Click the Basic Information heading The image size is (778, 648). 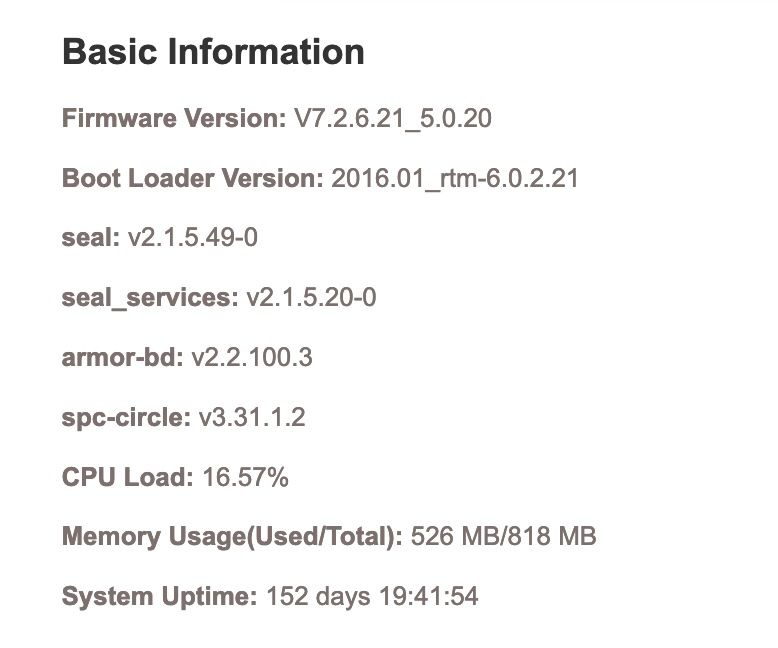(213, 52)
